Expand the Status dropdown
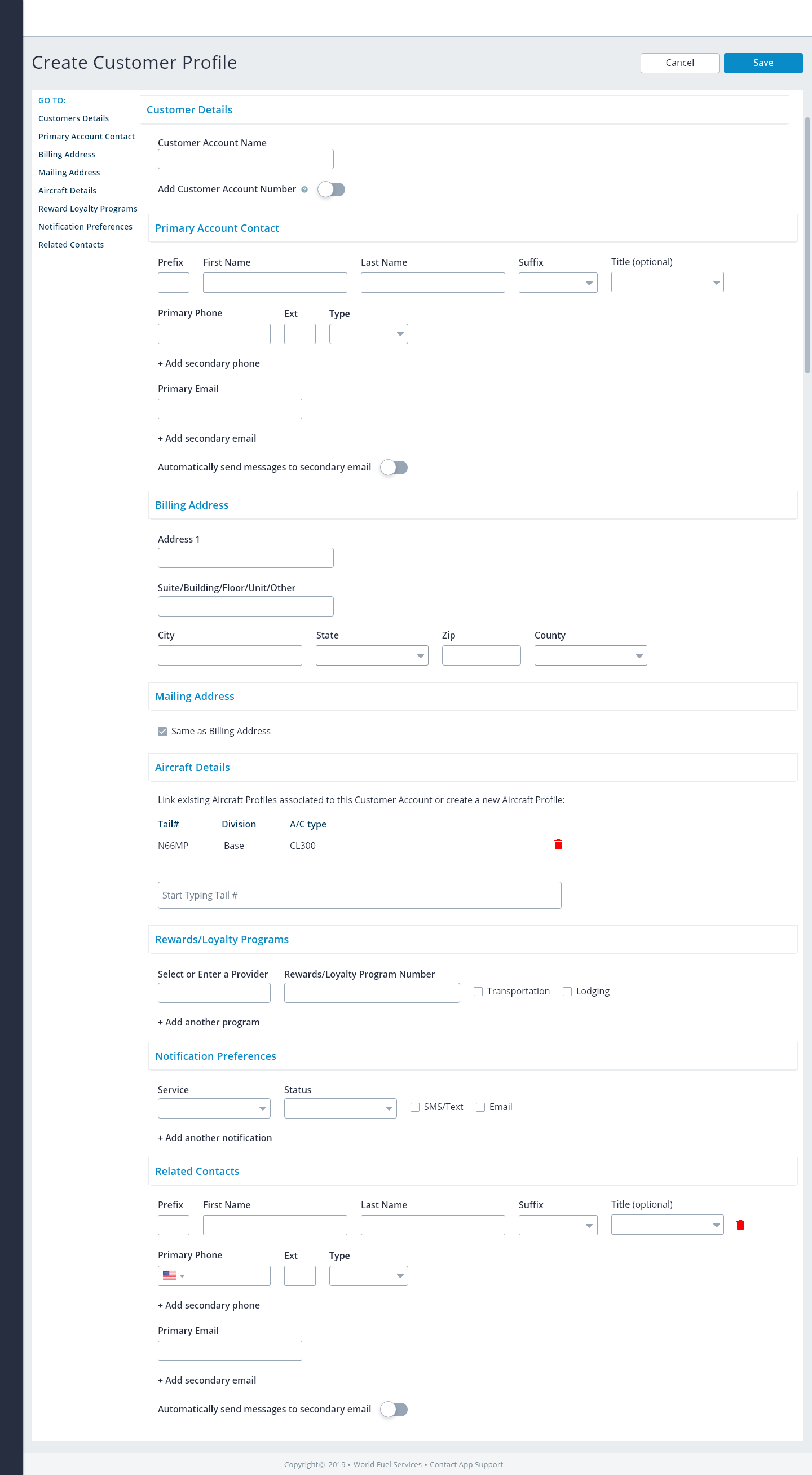Screen dimensions: 812x1475 click(x=340, y=1108)
